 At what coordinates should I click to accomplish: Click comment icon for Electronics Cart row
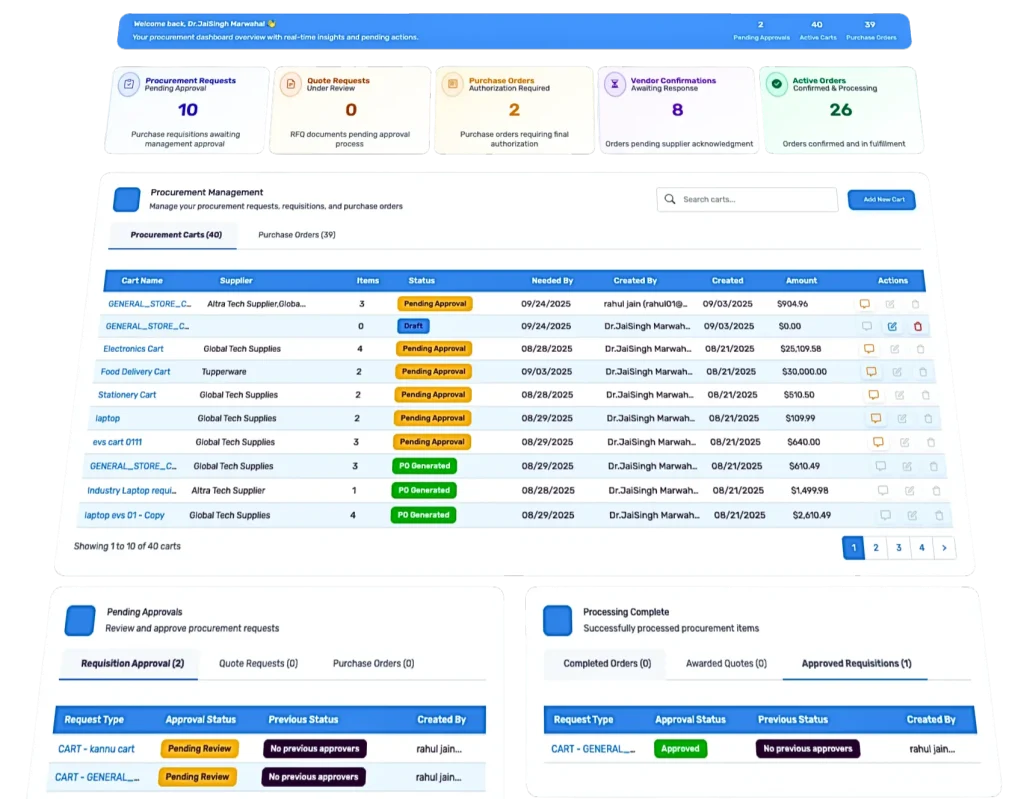pyautogui.click(x=869, y=349)
